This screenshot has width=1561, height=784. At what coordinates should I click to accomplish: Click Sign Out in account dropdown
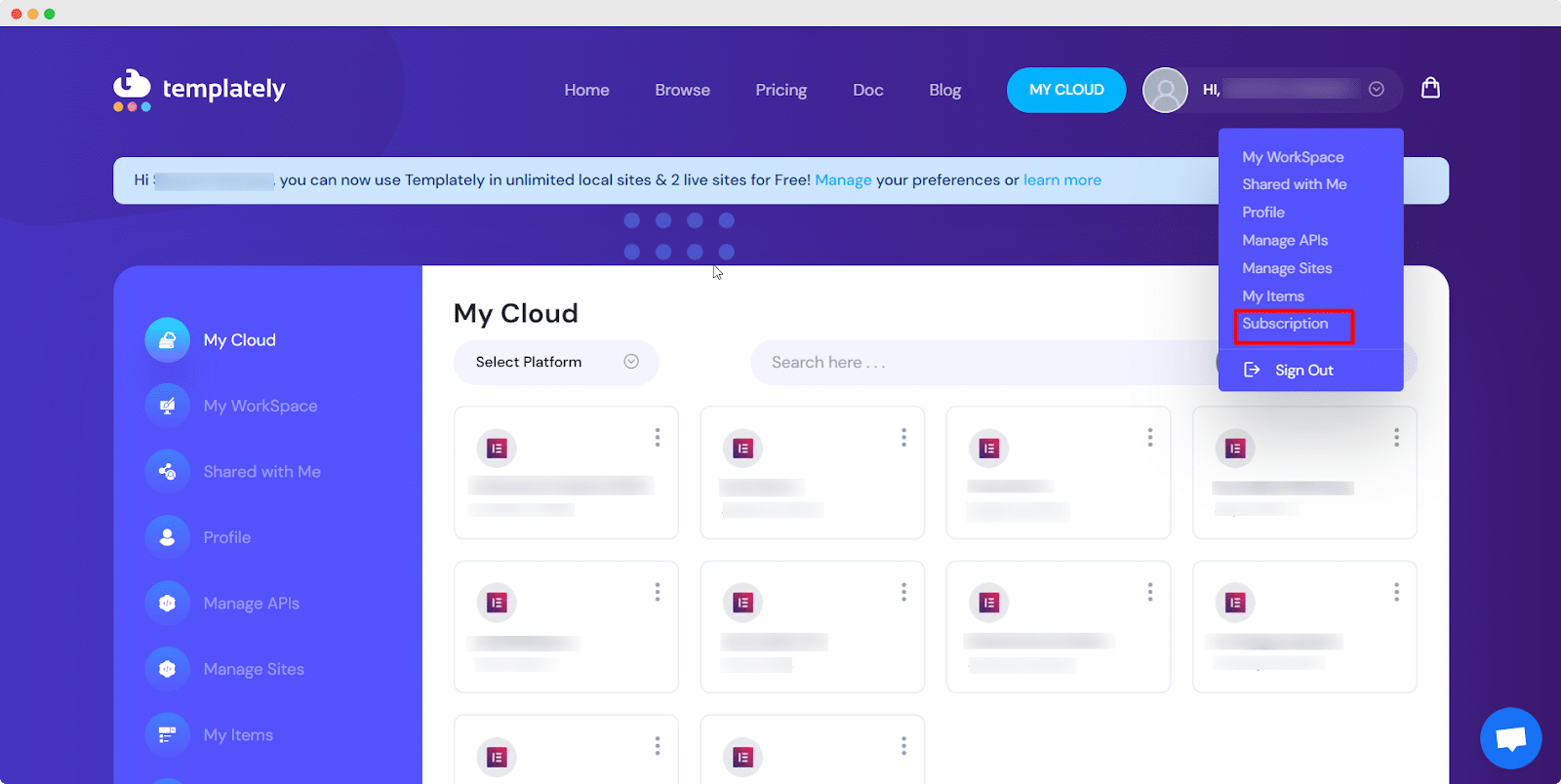point(1303,371)
